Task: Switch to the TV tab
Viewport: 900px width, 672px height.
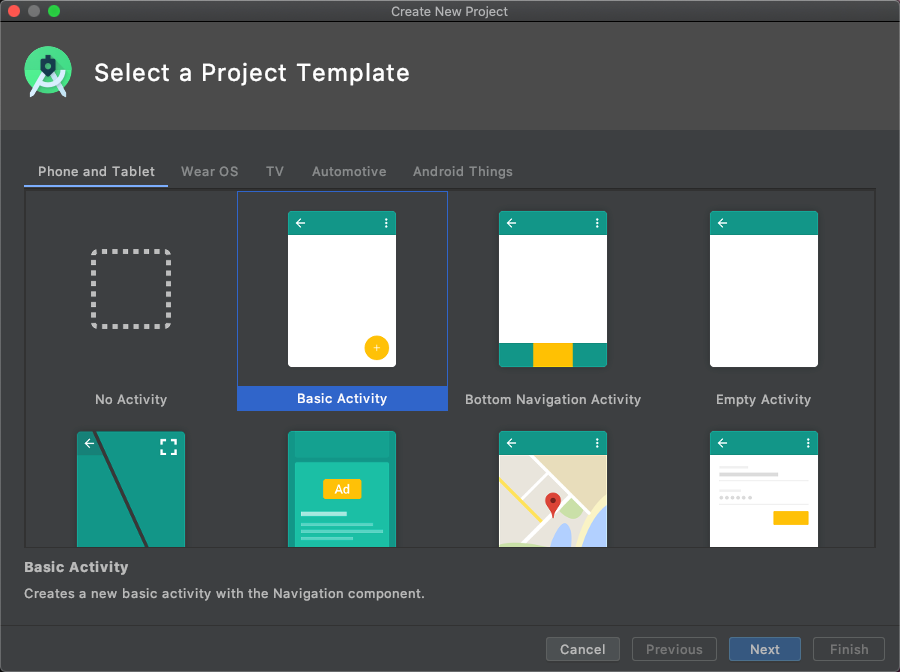Action: coord(275,172)
